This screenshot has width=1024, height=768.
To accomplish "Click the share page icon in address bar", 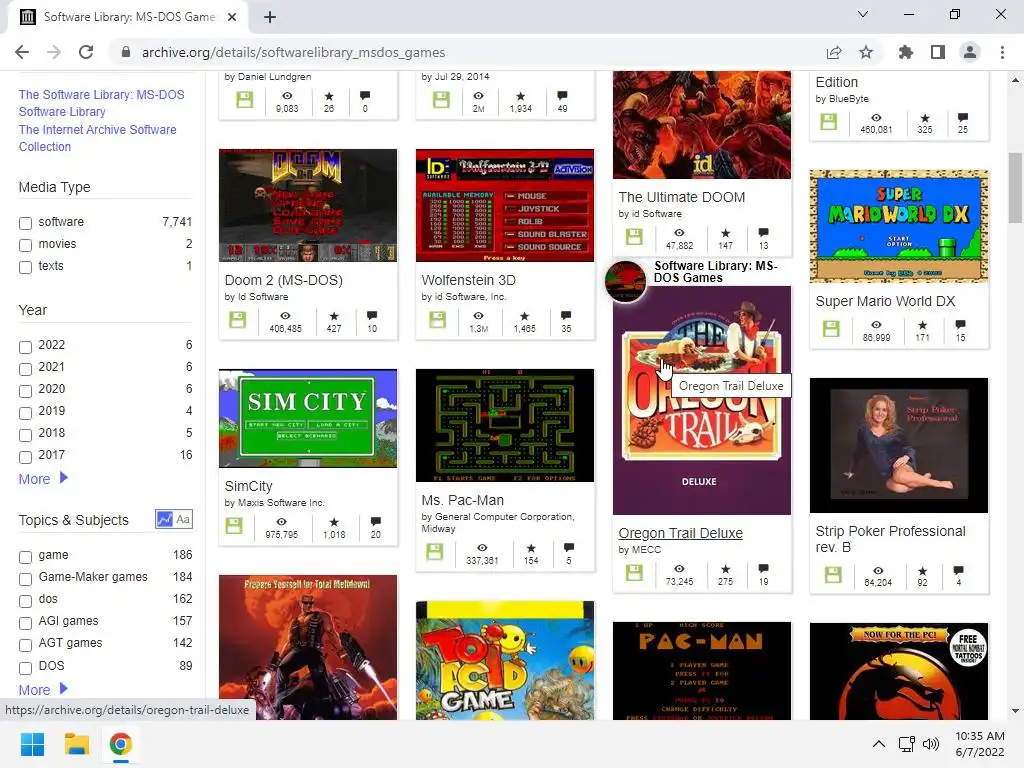I will coord(834,52).
